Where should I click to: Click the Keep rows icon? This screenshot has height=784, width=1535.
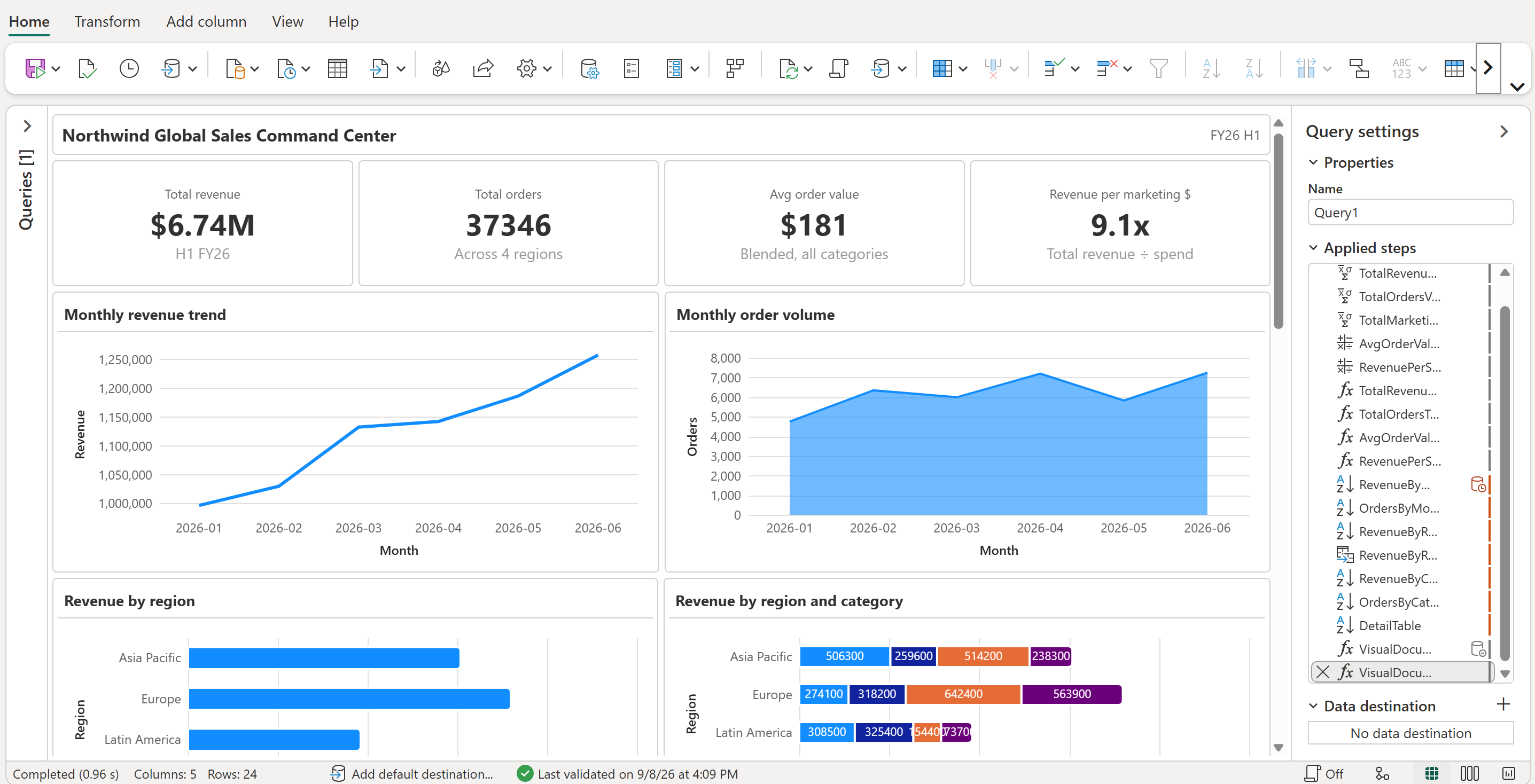(x=1054, y=68)
